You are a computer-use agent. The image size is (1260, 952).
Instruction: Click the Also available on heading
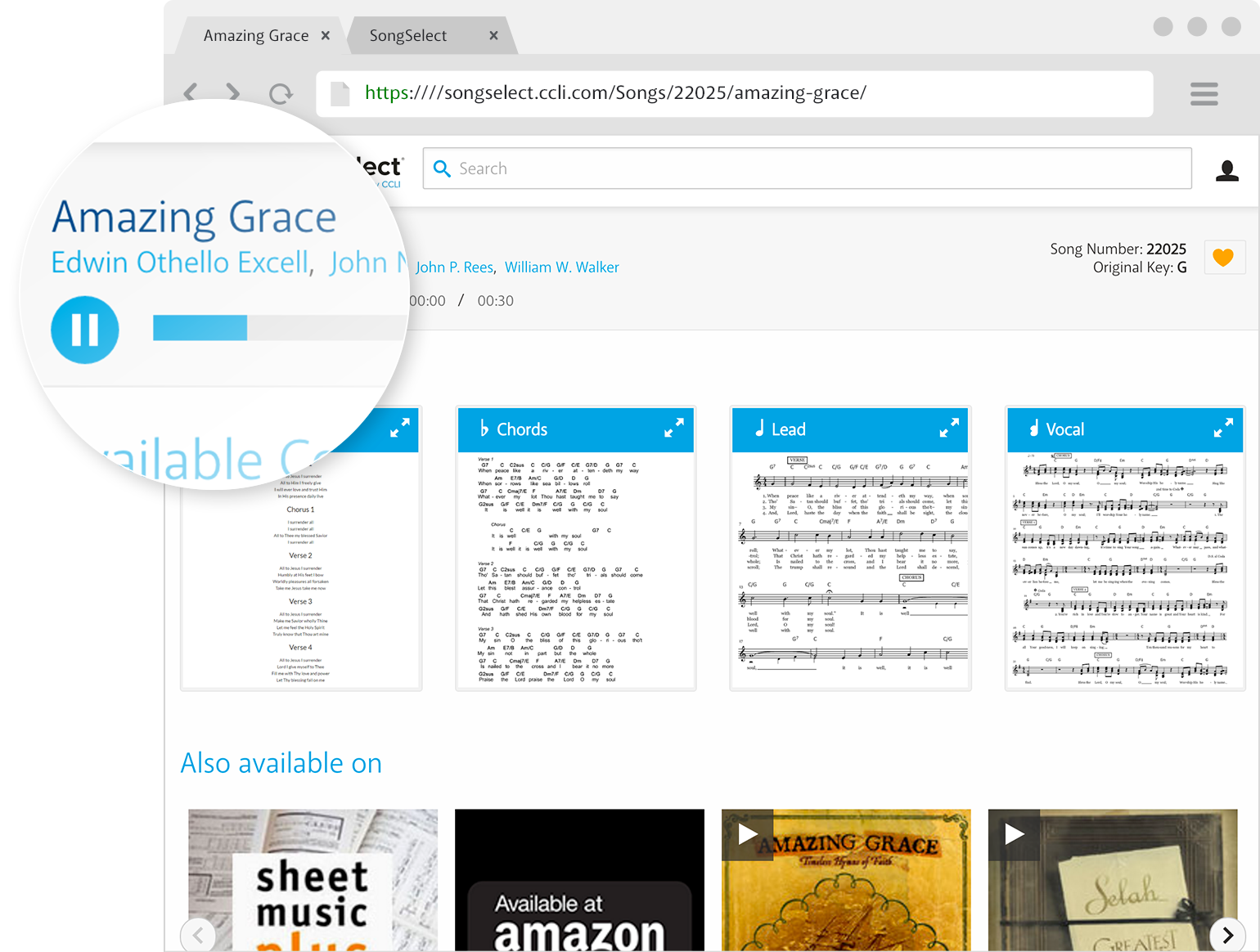click(281, 763)
